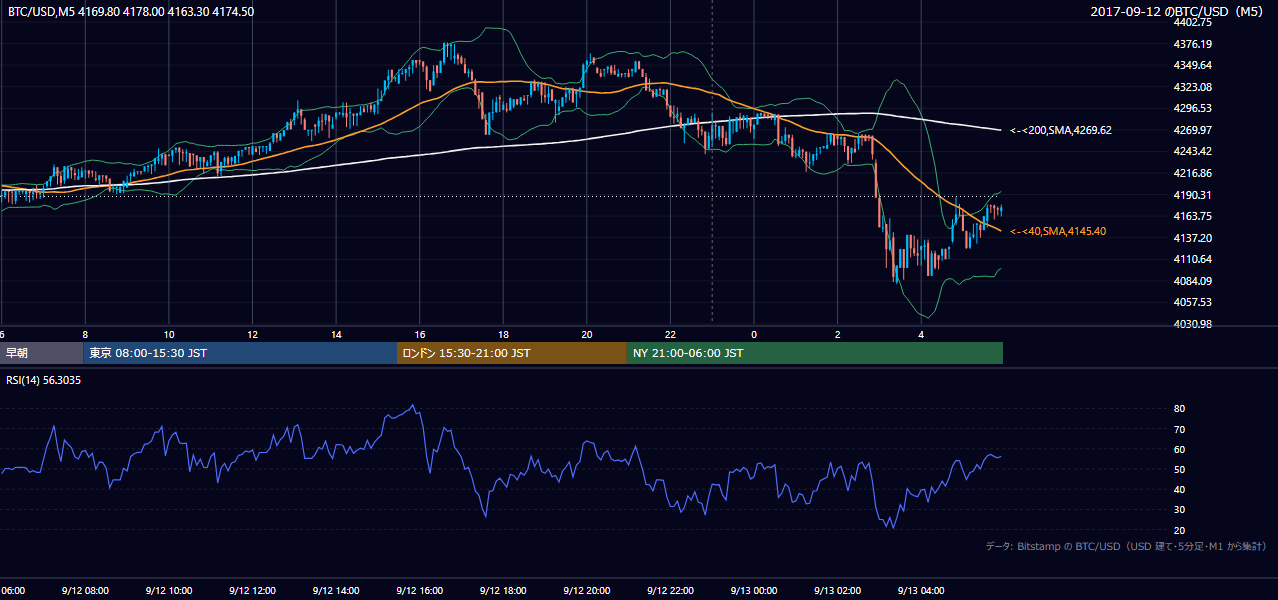The width and height of the screenshot is (1278, 600).
Task: Click price axis label 4163.75
Action: [1192, 216]
